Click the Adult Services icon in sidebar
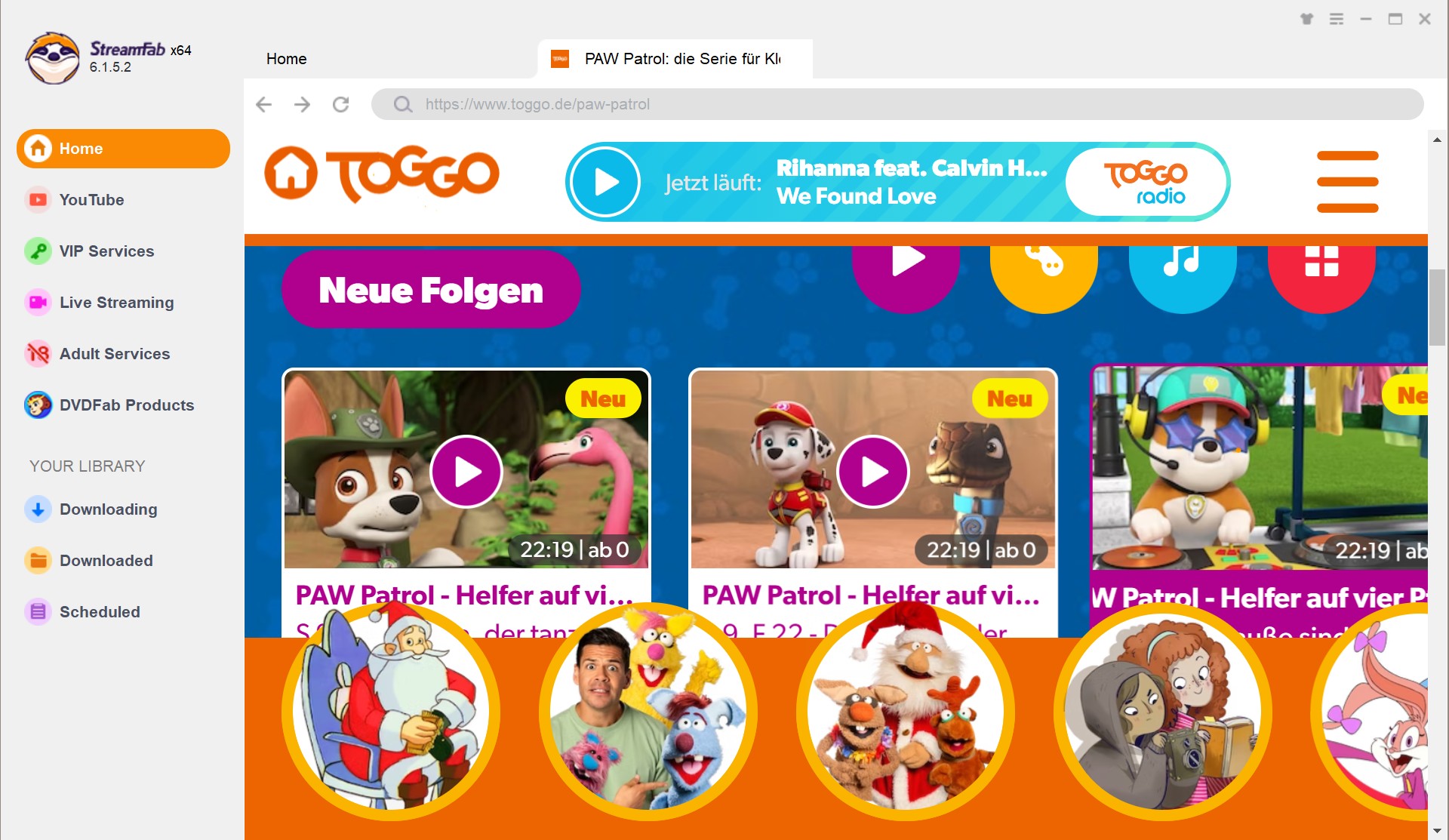Screen dimensions: 1449x840 point(37,354)
